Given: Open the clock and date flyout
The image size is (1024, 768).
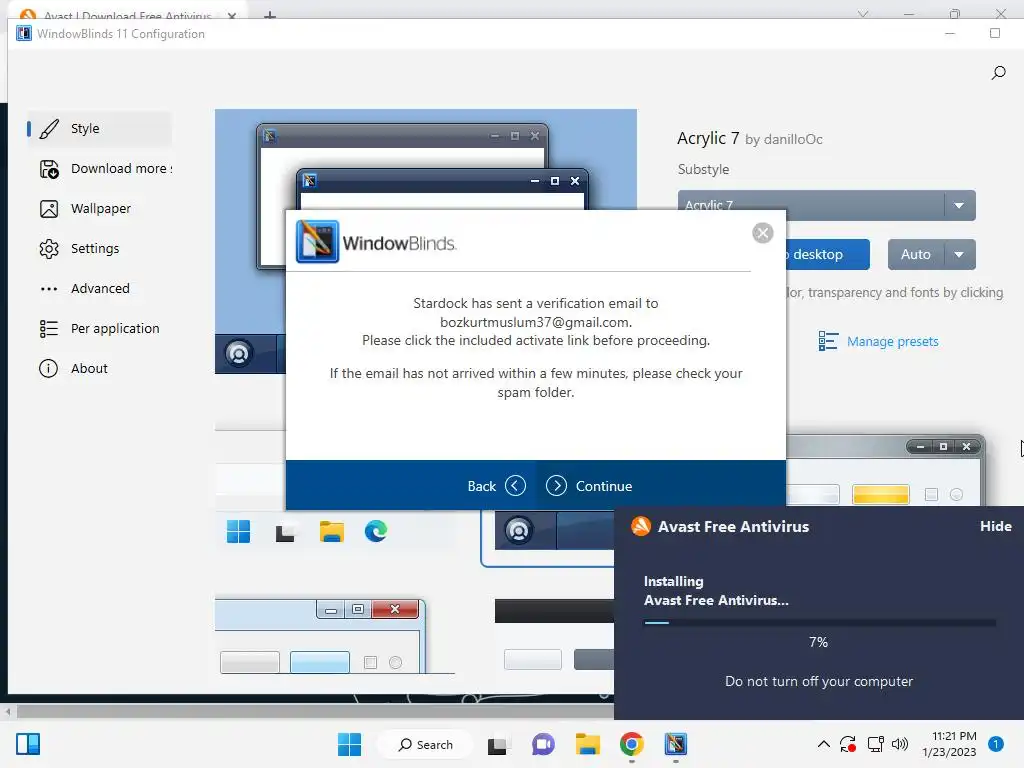Looking at the screenshot, I should tap(949, 744).
